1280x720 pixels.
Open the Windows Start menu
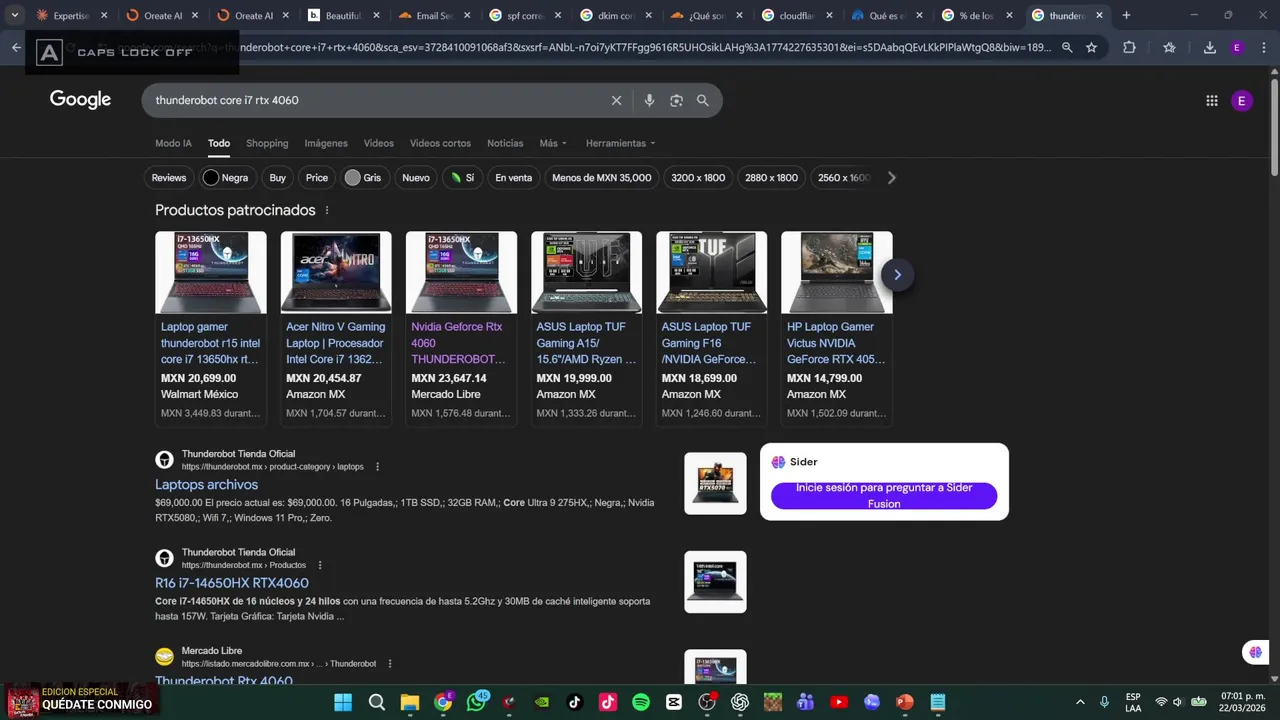click(x=343, y=702)
